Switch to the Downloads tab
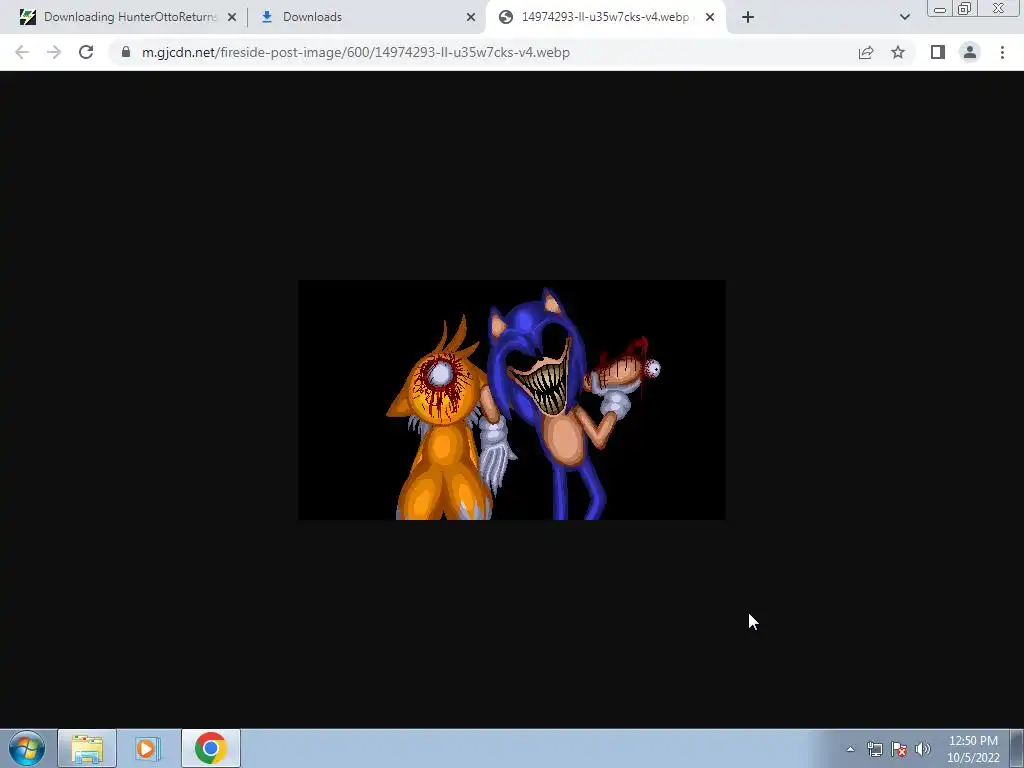The height and width of the screenshot is (768, 1024). (x=367, y=17)
